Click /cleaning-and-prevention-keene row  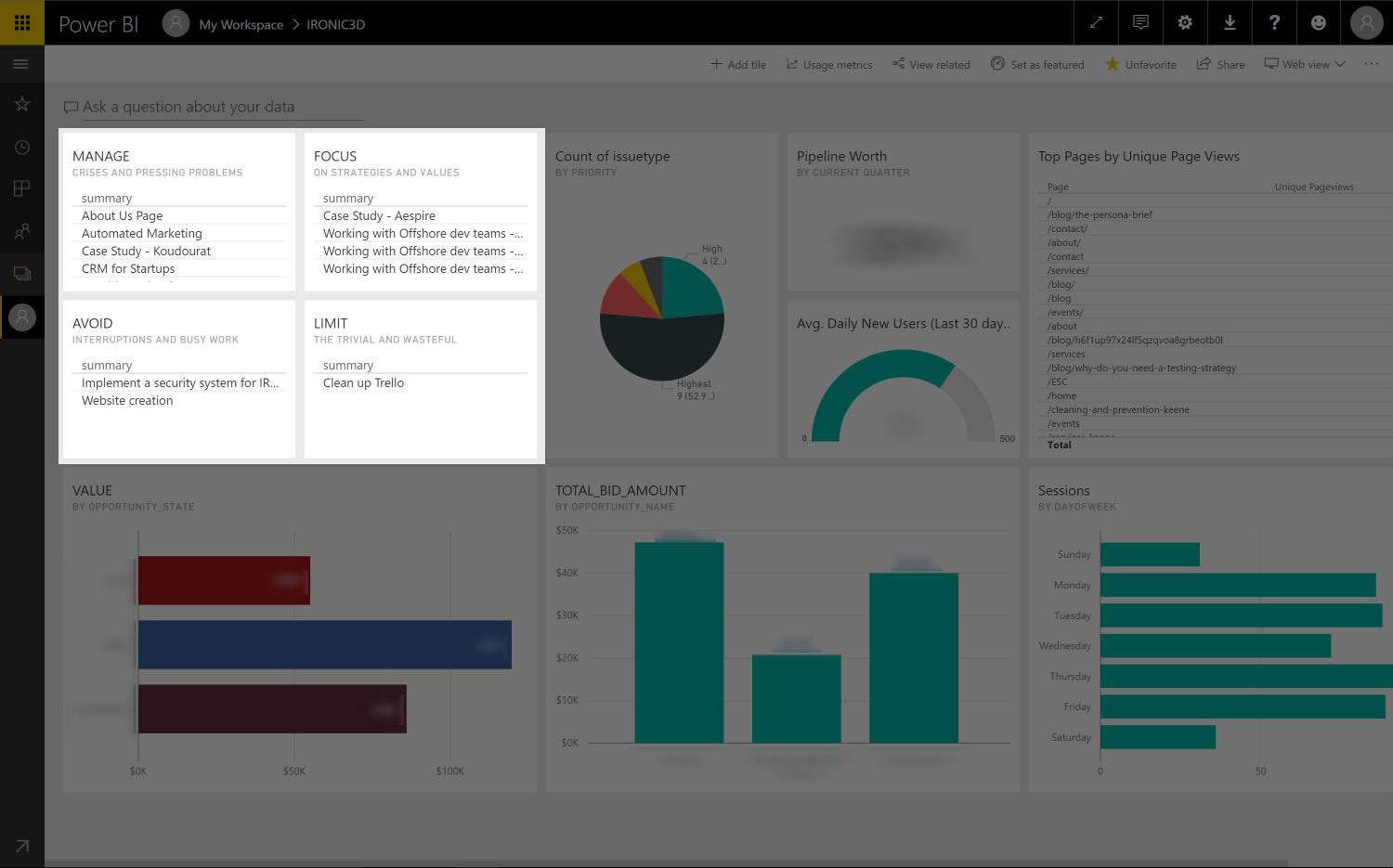[x=1118, y=409]
